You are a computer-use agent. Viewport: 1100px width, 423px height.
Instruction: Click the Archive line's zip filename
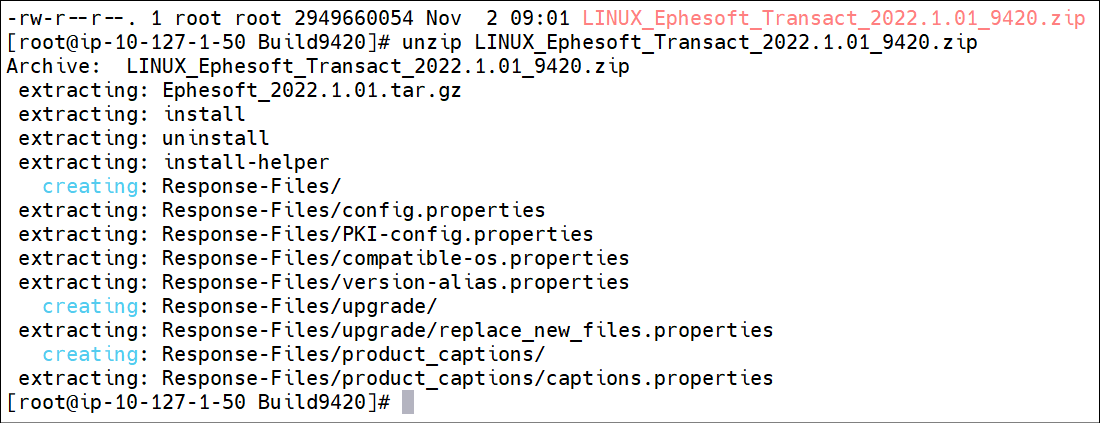pyautogui.click(x=377, y=67)
